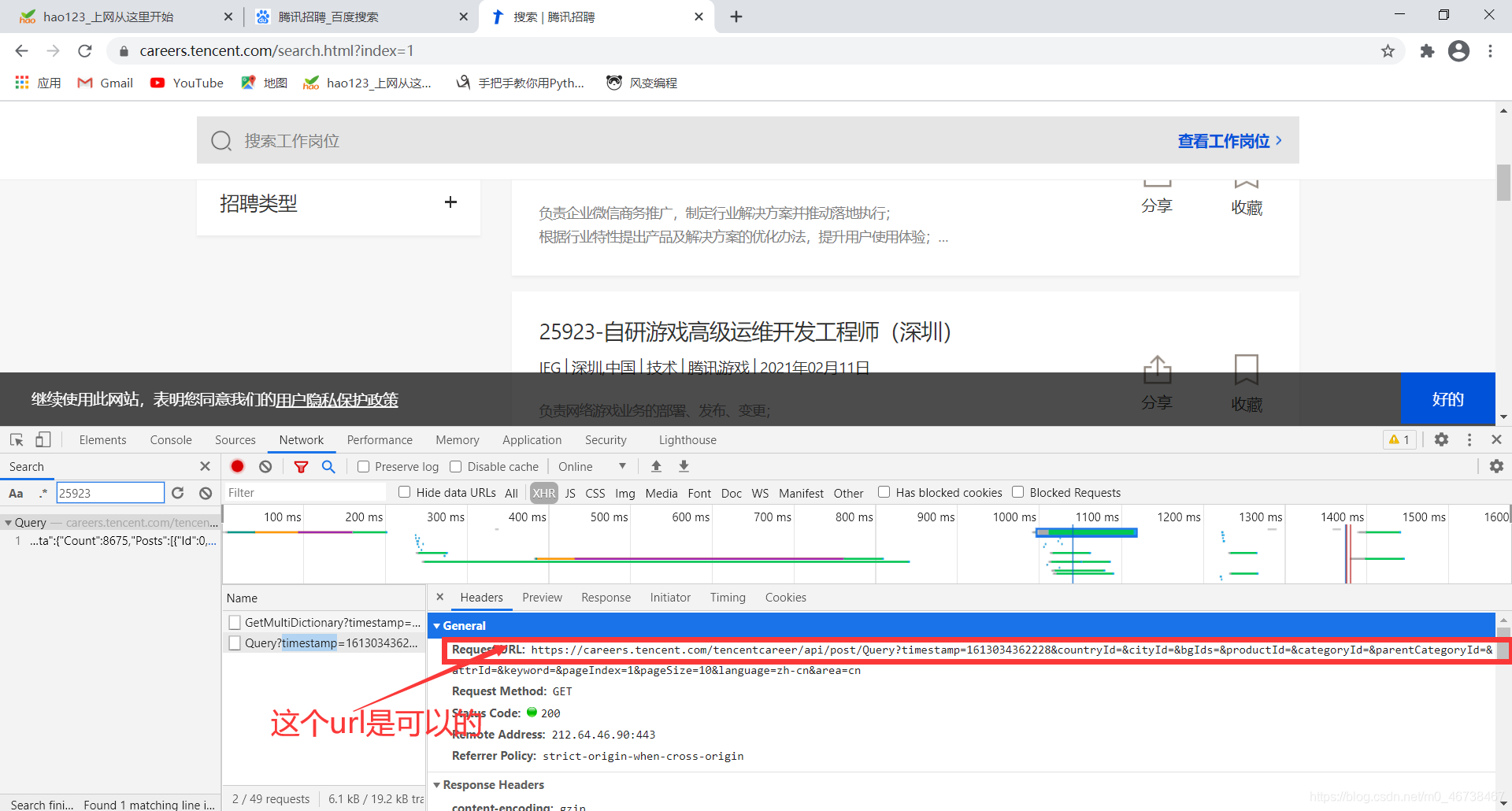Open the Preview tab of request details
1512x811 pixels.
pos(542,598)
